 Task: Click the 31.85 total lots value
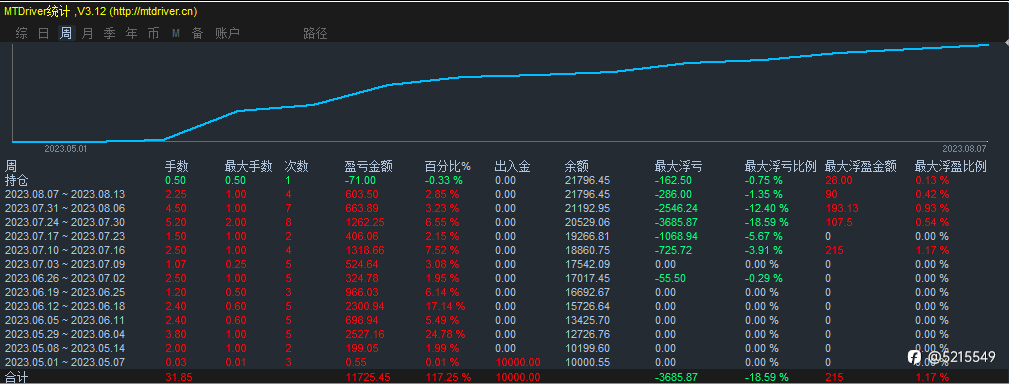pos(178,377)
